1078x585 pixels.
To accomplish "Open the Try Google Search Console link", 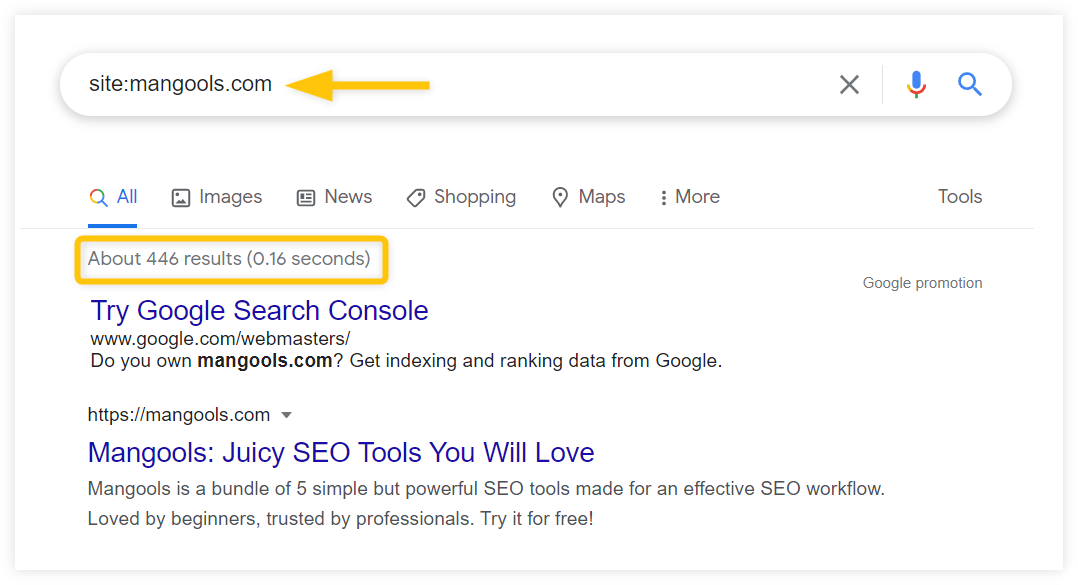I will click(x=259, y=311).
